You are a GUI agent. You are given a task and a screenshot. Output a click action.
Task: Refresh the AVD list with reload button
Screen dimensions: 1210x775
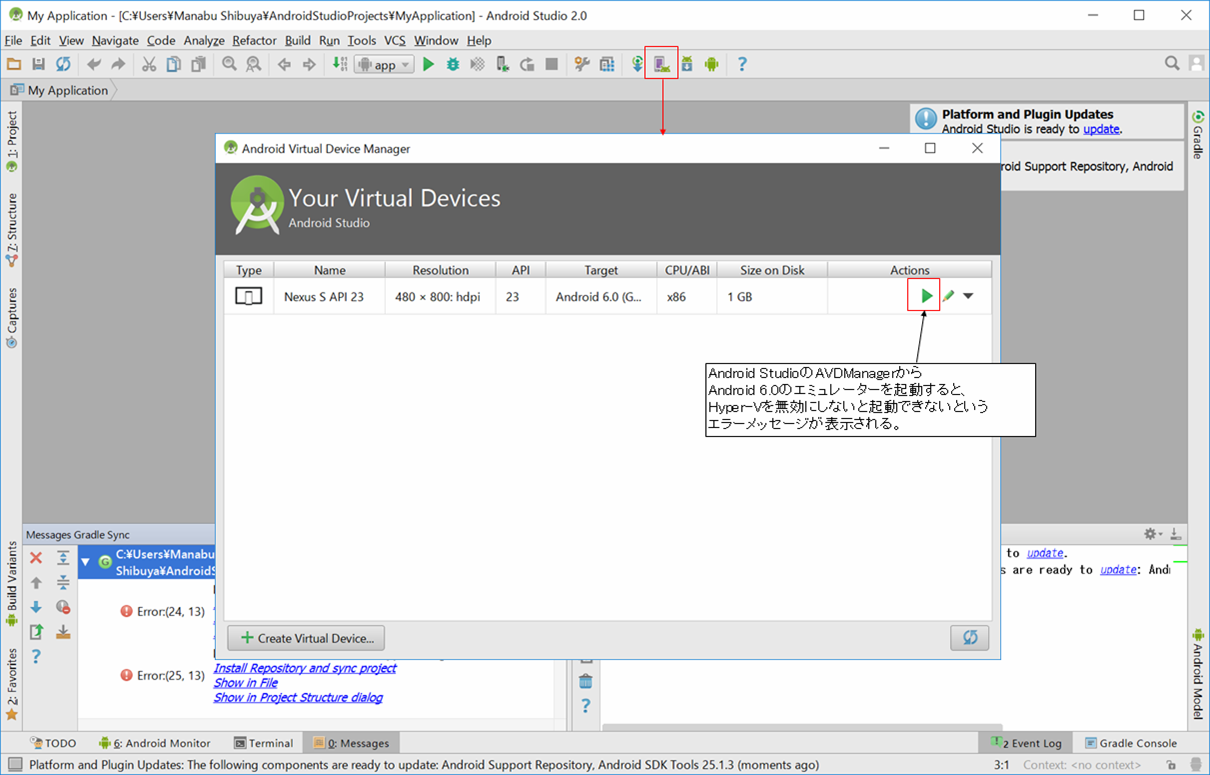[x=969, y=638]
